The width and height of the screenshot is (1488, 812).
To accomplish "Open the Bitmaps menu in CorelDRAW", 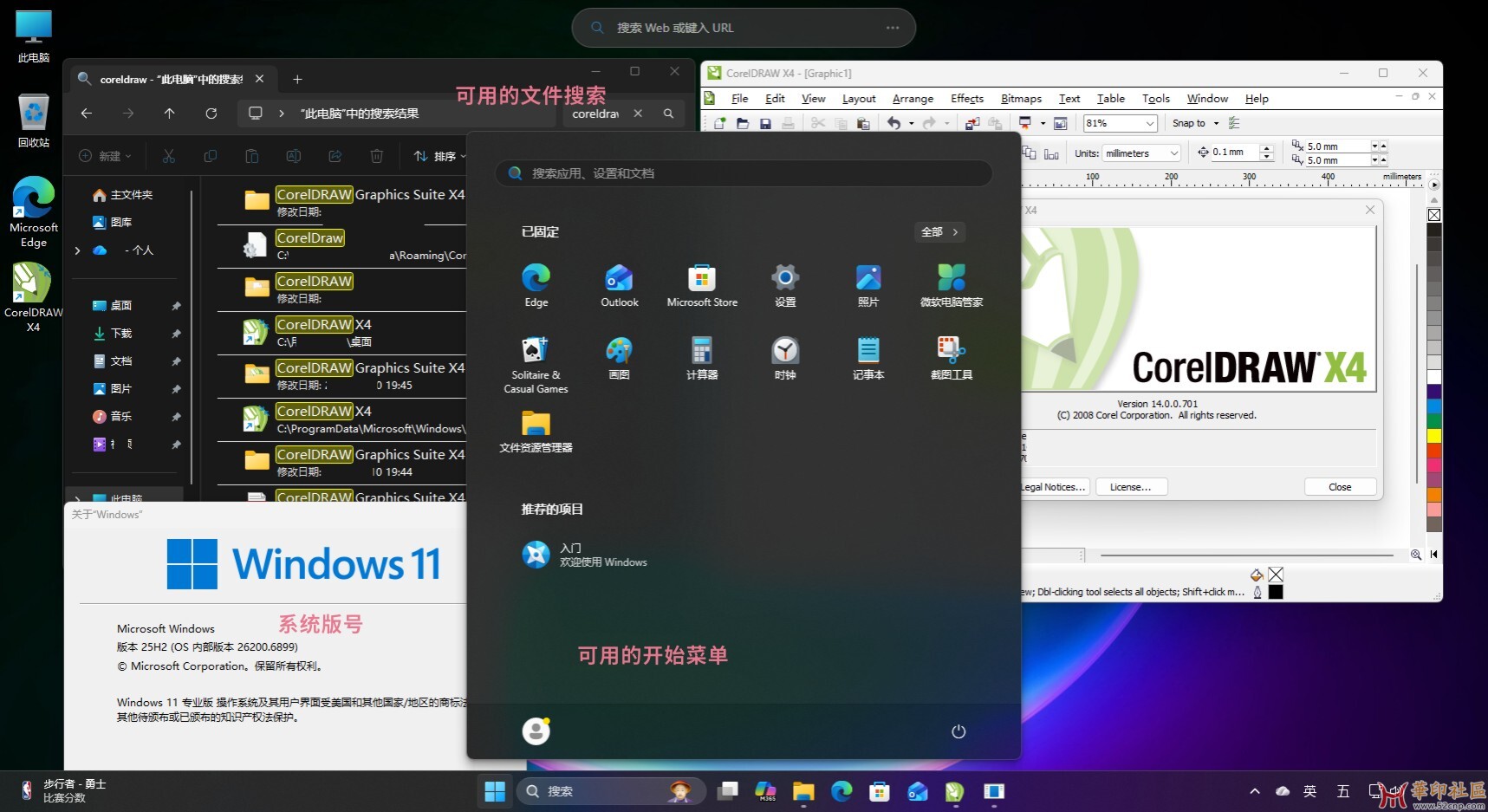I will 1020,98.
